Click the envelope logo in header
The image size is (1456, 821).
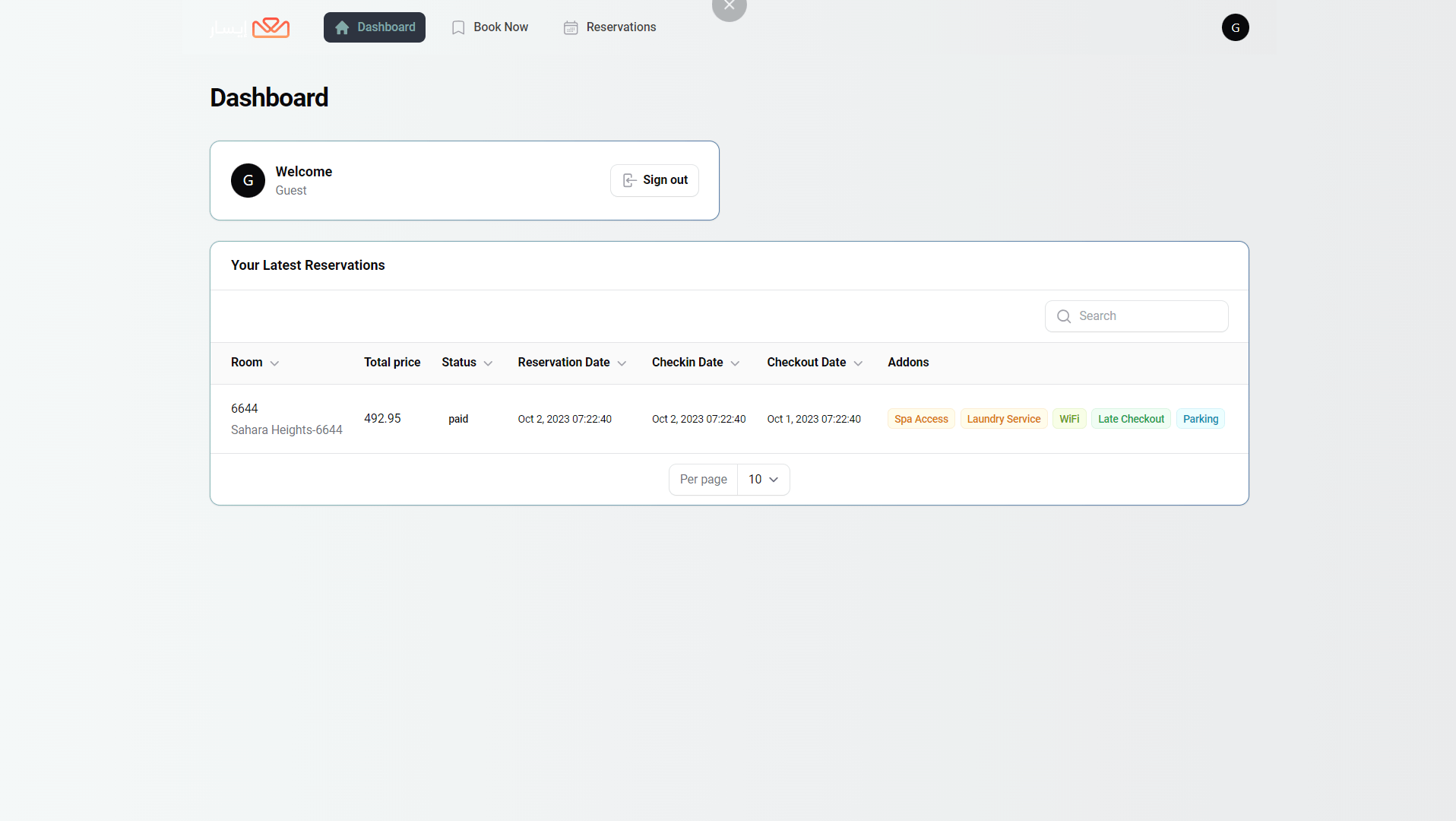pyautogui.click(x=270, y=28)
